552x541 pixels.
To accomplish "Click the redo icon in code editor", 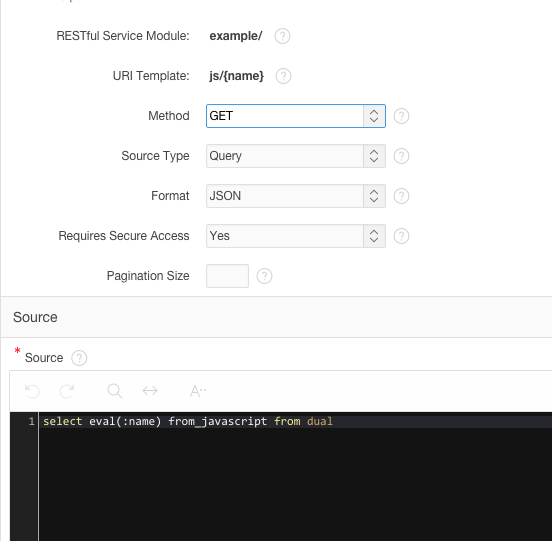I will pos(67,391).
